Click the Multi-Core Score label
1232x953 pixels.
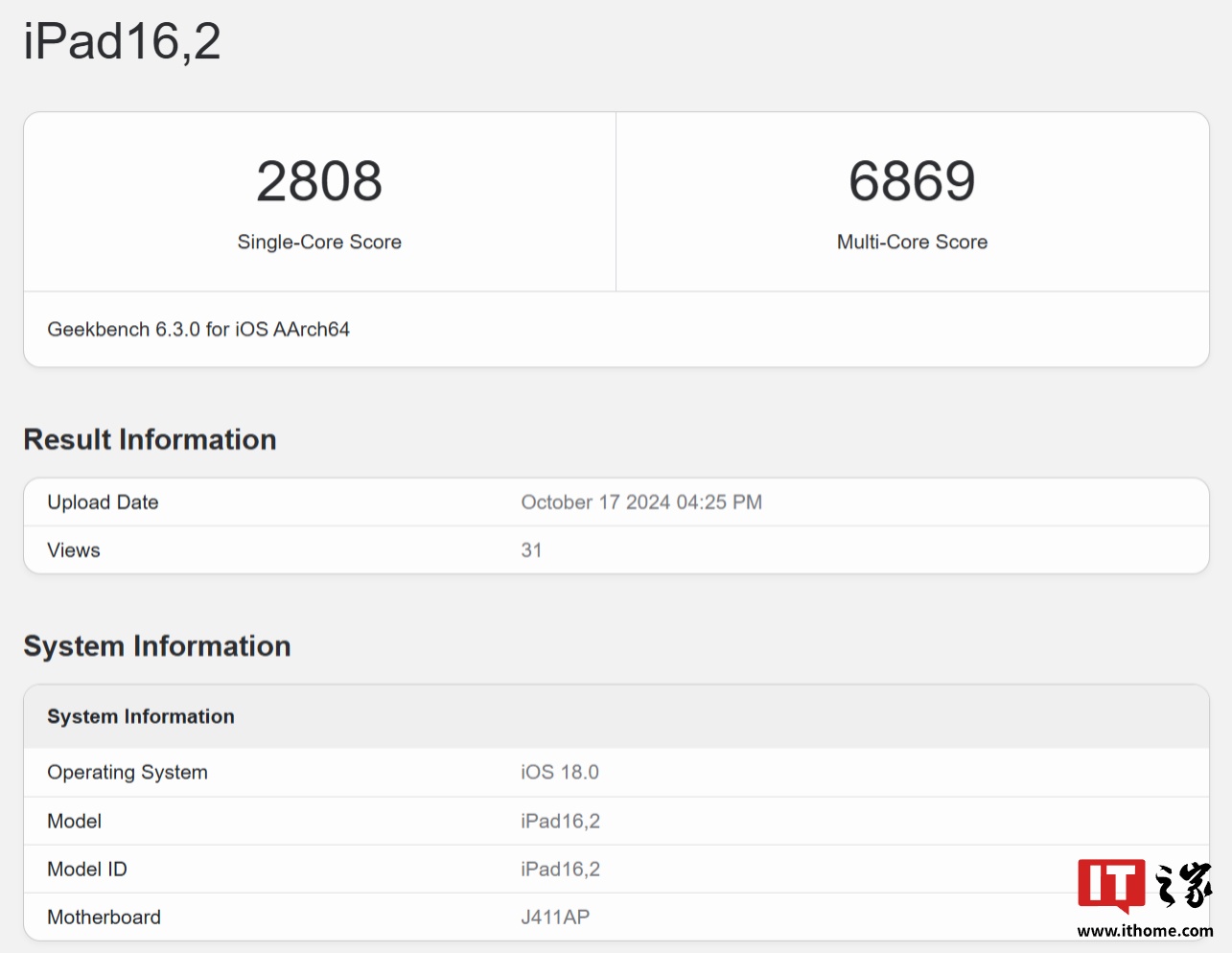tap(912, 242)
